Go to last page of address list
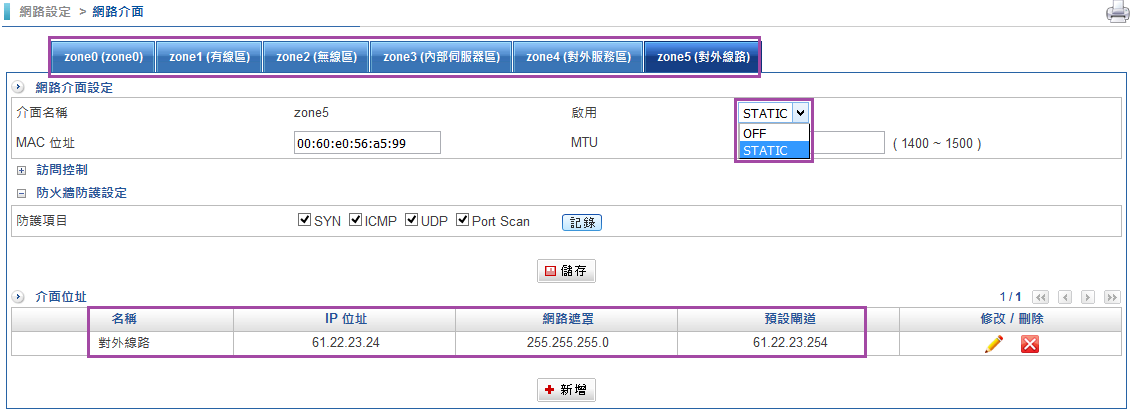This screenshot has height=411, width=1130. [x=1112, y=298]
